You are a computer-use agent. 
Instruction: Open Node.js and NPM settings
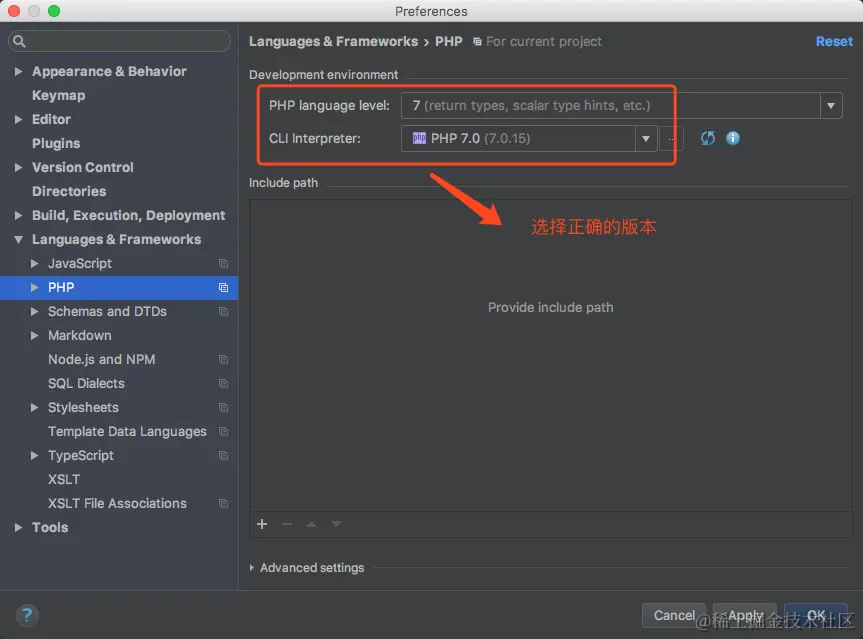[x=101, y=359]
